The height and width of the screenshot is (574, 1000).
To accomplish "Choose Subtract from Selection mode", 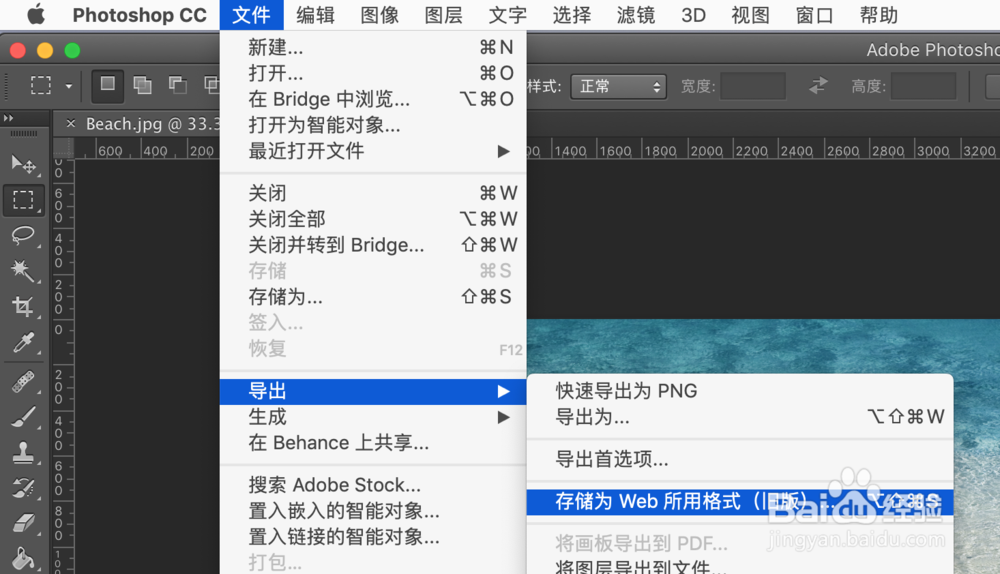I will pos(177,85).
